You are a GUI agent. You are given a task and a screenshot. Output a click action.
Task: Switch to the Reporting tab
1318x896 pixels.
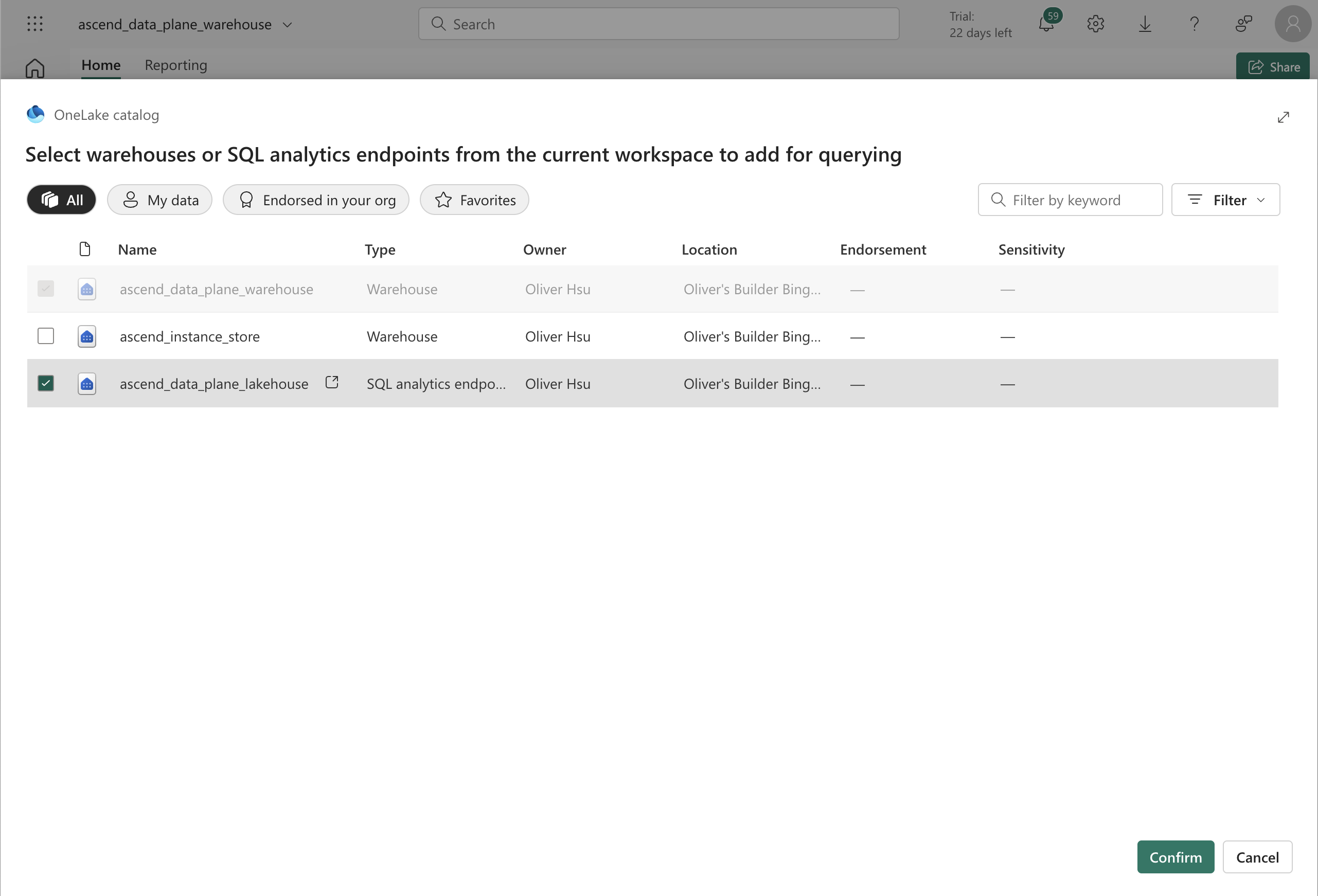tap(175, 64)
